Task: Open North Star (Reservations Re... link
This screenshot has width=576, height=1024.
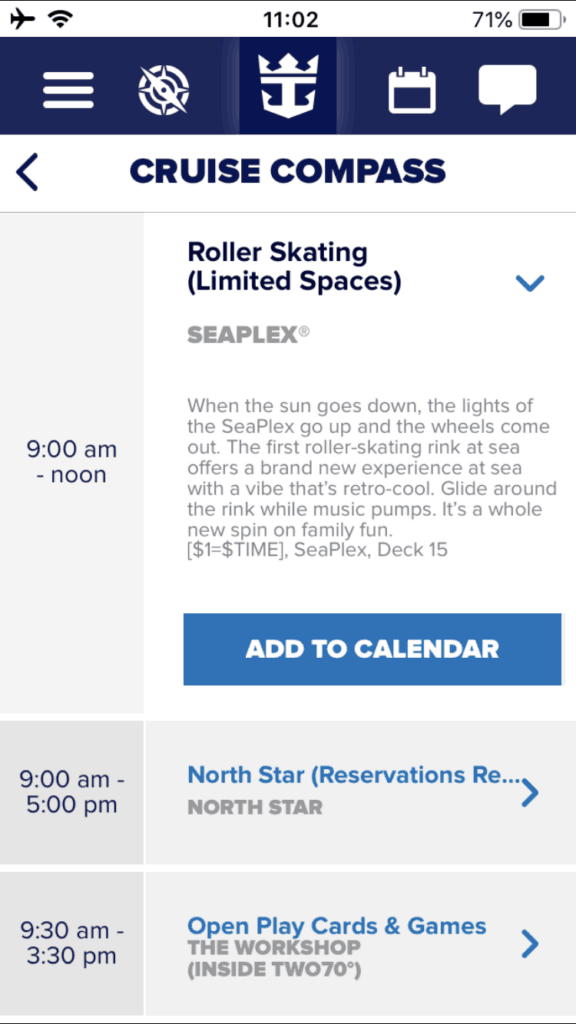Action: click(356, 775)
